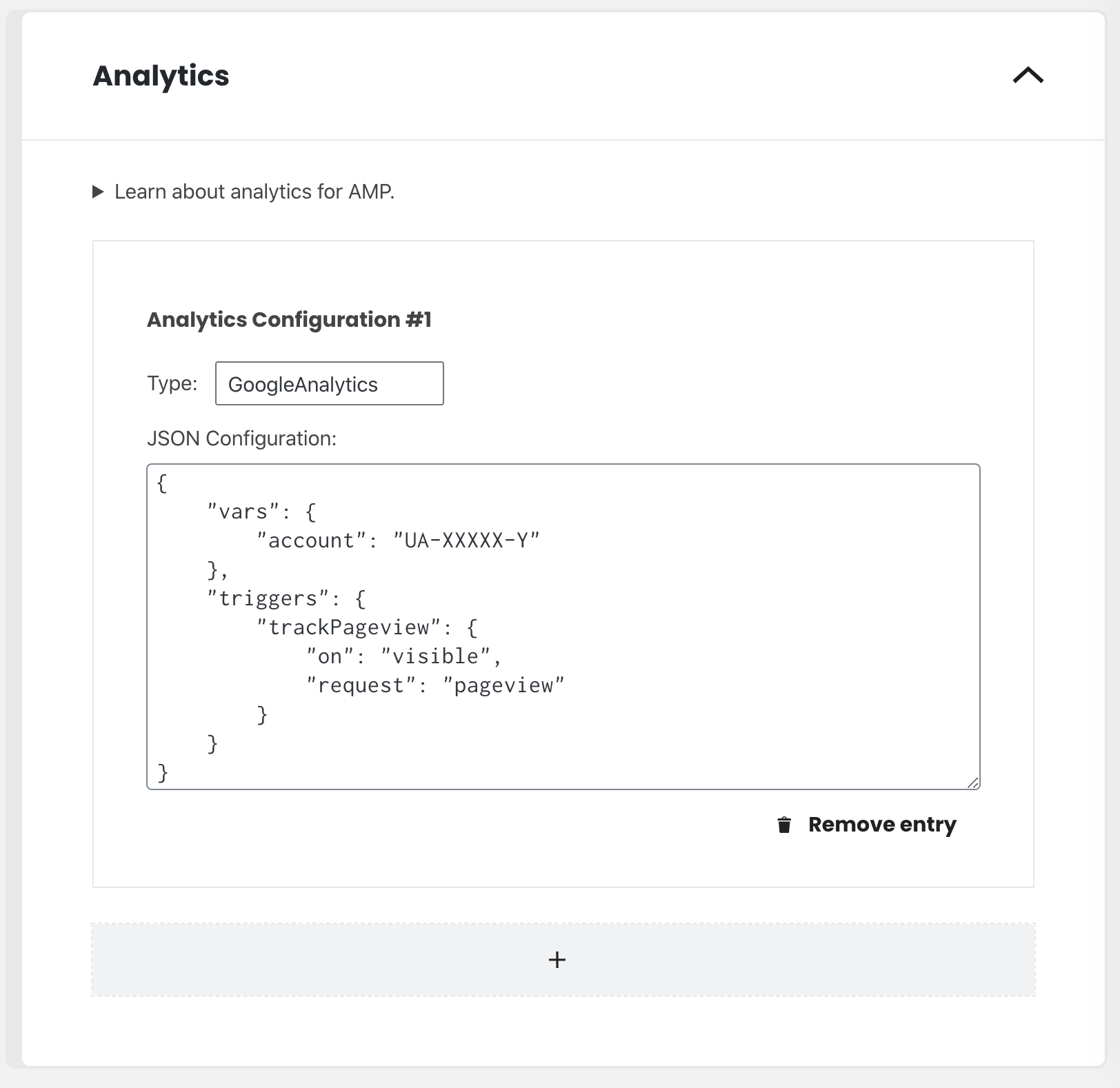1120x1088 pixels.
Task: Click the "trackPageview" line in JSON
Action: (x=367, y=627)
